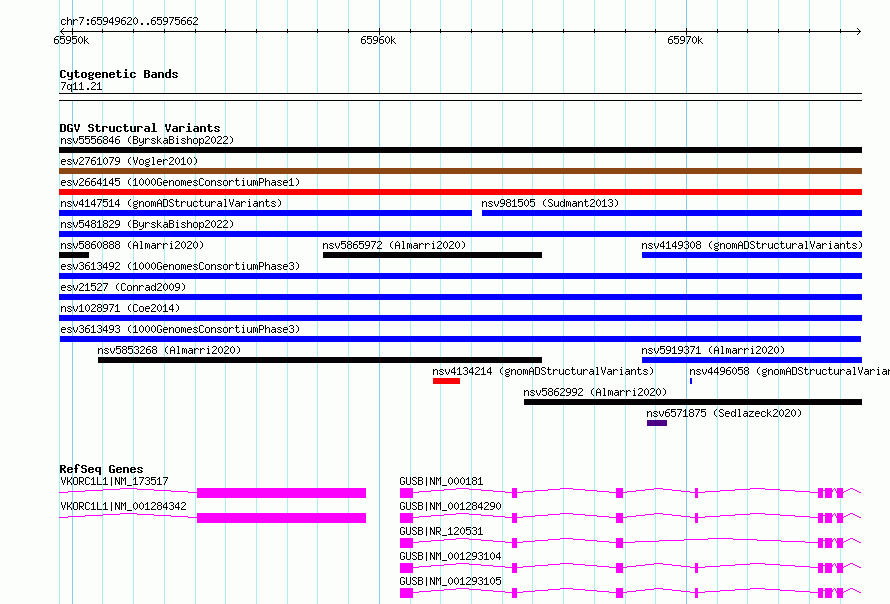
Task: Click the short black nsv5860888 Almarri2020 bar
Action: (x=74, y=255)
